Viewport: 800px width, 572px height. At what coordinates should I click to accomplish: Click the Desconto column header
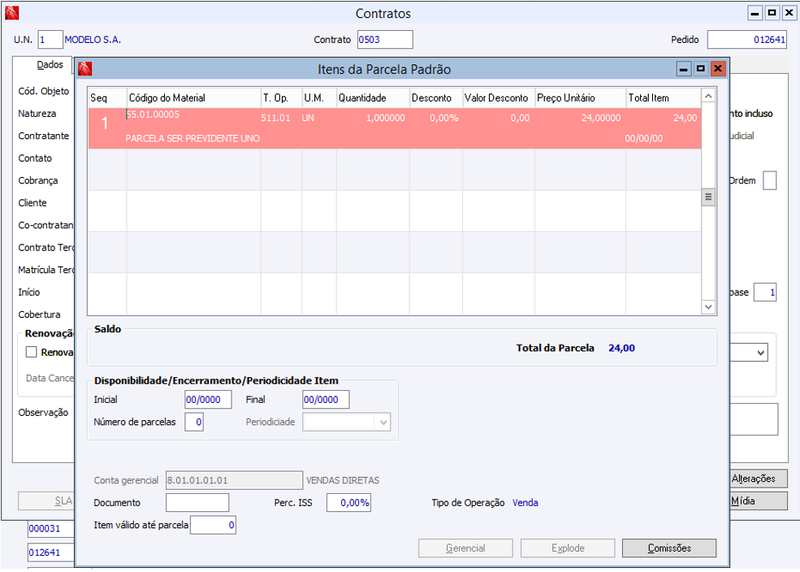point(436,98)
